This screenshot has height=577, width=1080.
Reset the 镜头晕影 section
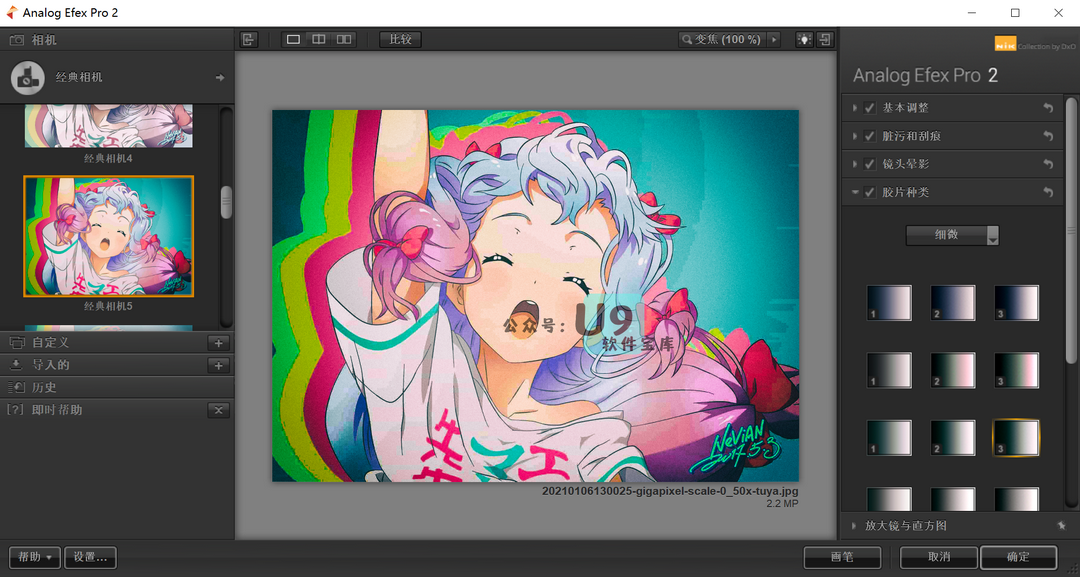1048,164
